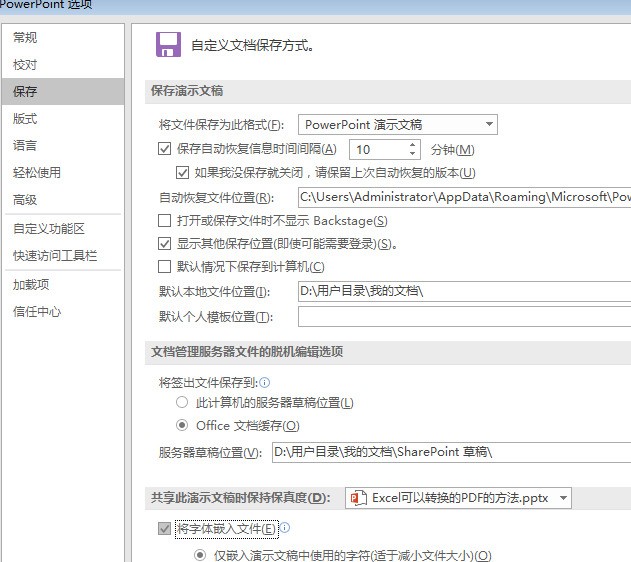
Task: Select 仅嵌入演示文稿中使用的字符 radio button
Action: (x=200, y=555)
